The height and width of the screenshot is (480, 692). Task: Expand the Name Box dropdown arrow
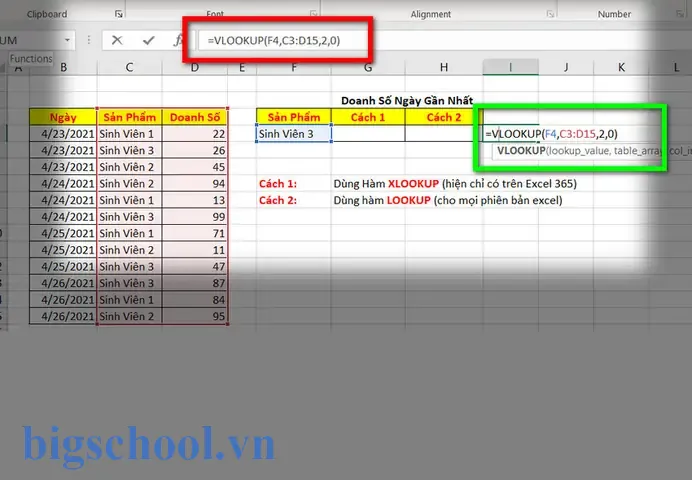click(67, 40)
